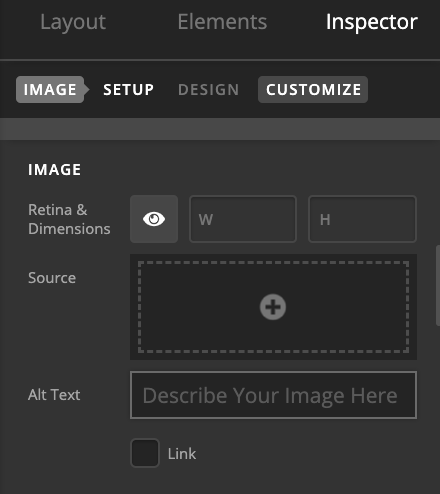
Task: Click the Link label text
Action: [182, 454]
